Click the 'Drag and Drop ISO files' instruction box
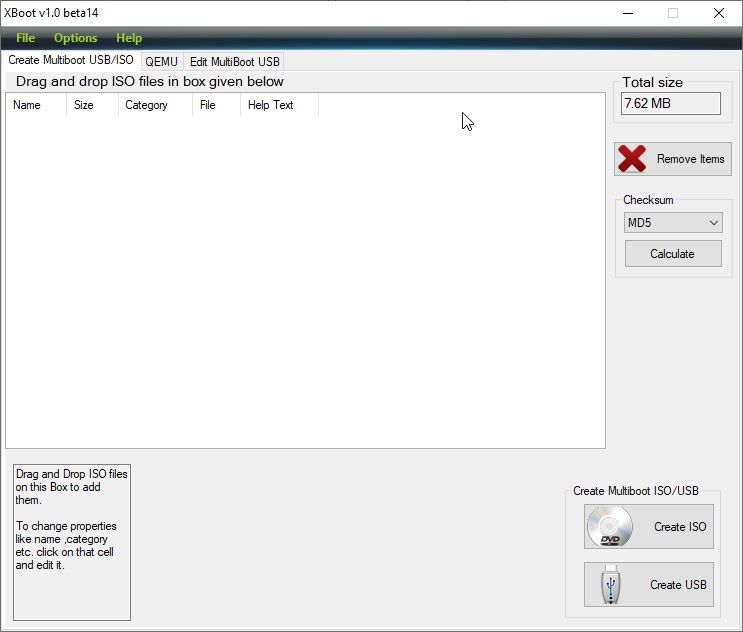 [72, 542]
